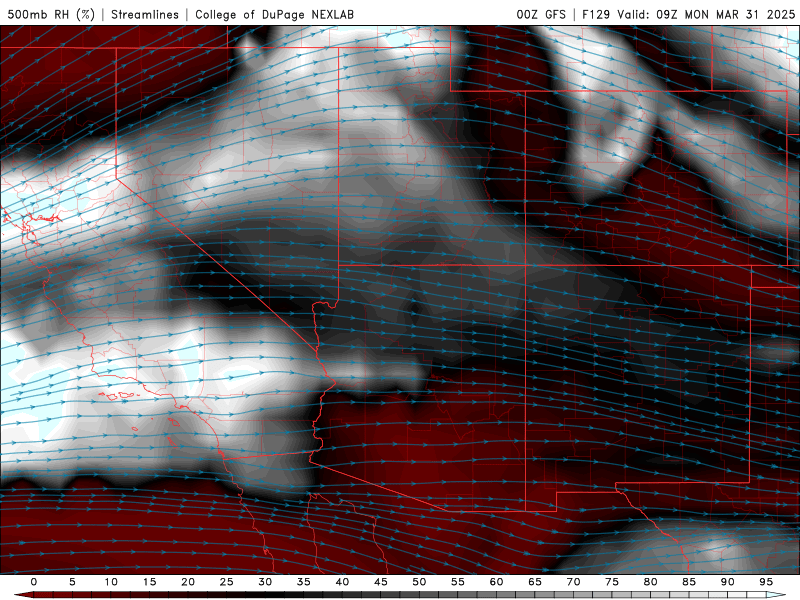
Task: Select the "30" humidity scale value
Action: point(265,582)
